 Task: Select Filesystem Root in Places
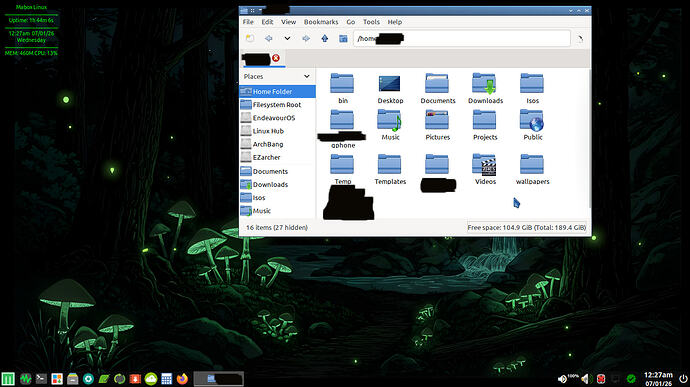[277, 105]
